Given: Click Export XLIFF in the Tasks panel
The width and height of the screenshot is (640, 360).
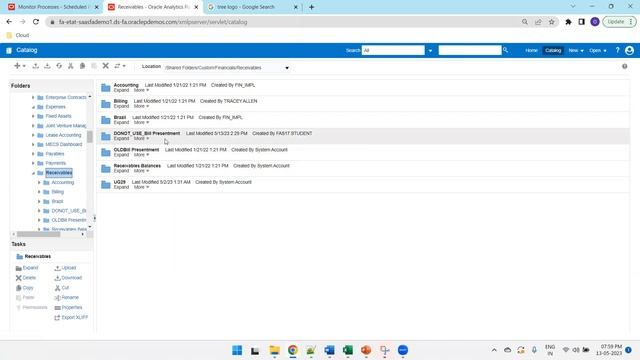Looking at the screenshot, I should [71, 318].
